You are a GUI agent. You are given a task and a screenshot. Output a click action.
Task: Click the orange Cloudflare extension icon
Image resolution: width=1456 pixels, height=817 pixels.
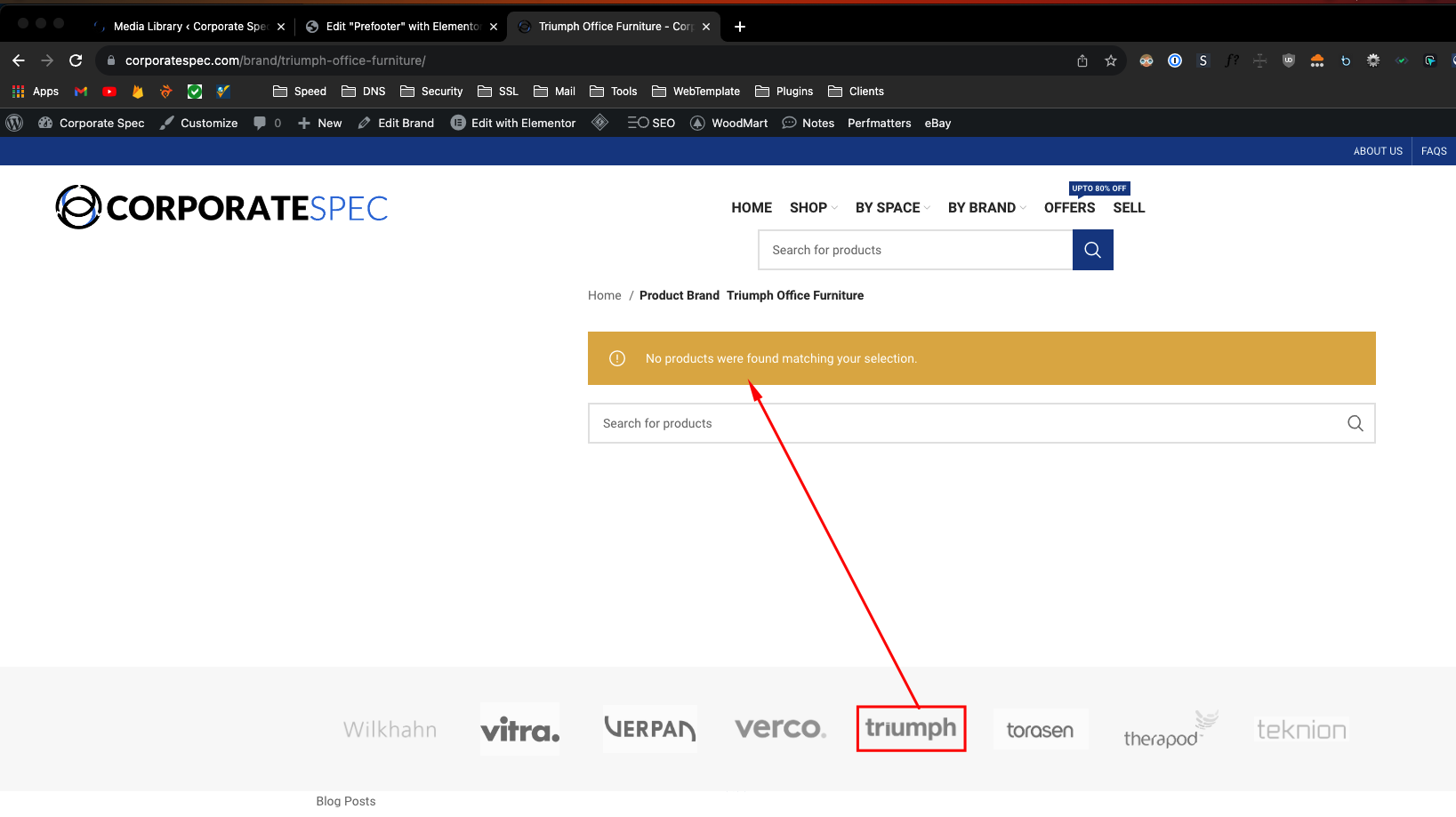[1317, 60]
